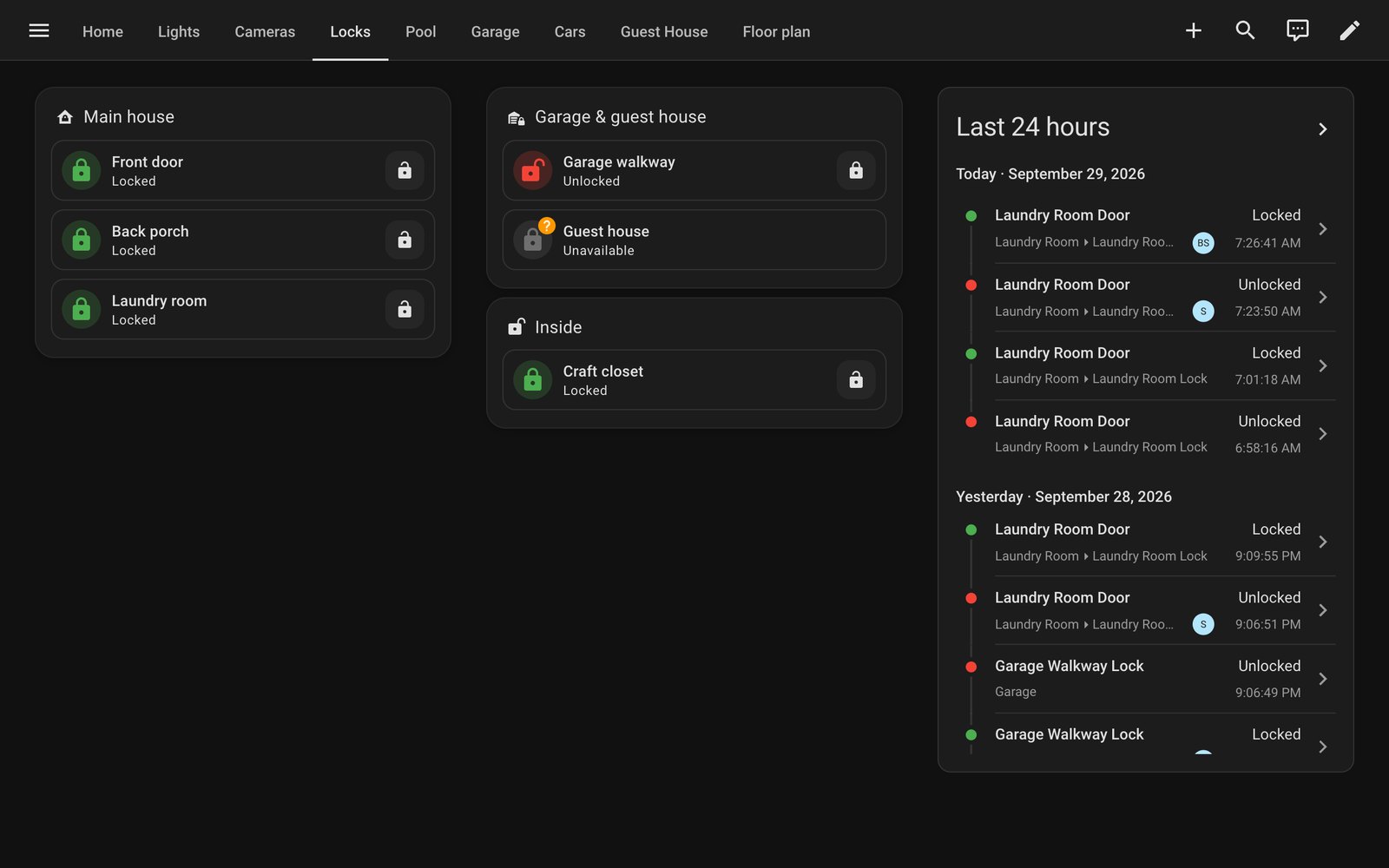Click the Guest house unavailable lock icon
This screenshot has height=868, width=1389.
coord(533,240)
